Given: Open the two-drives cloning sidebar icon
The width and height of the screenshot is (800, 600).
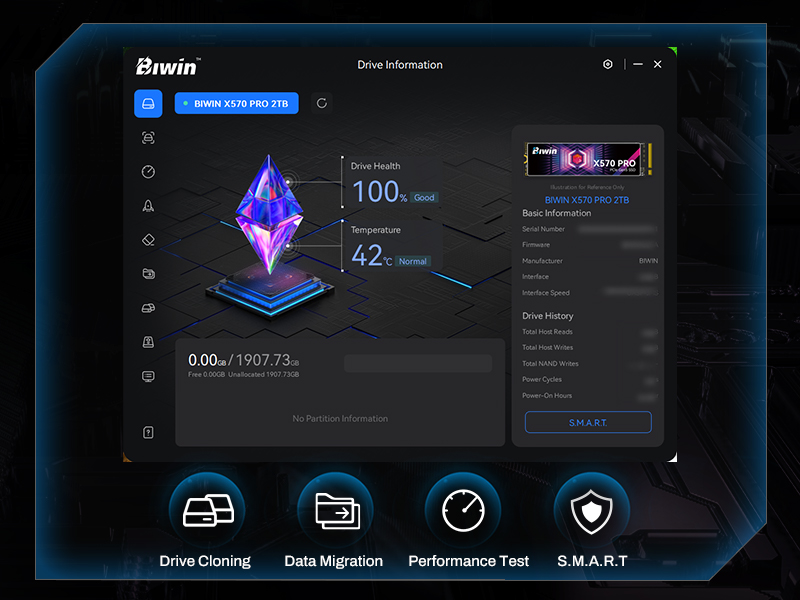Looking at the screenshot, I should point(148,308).
